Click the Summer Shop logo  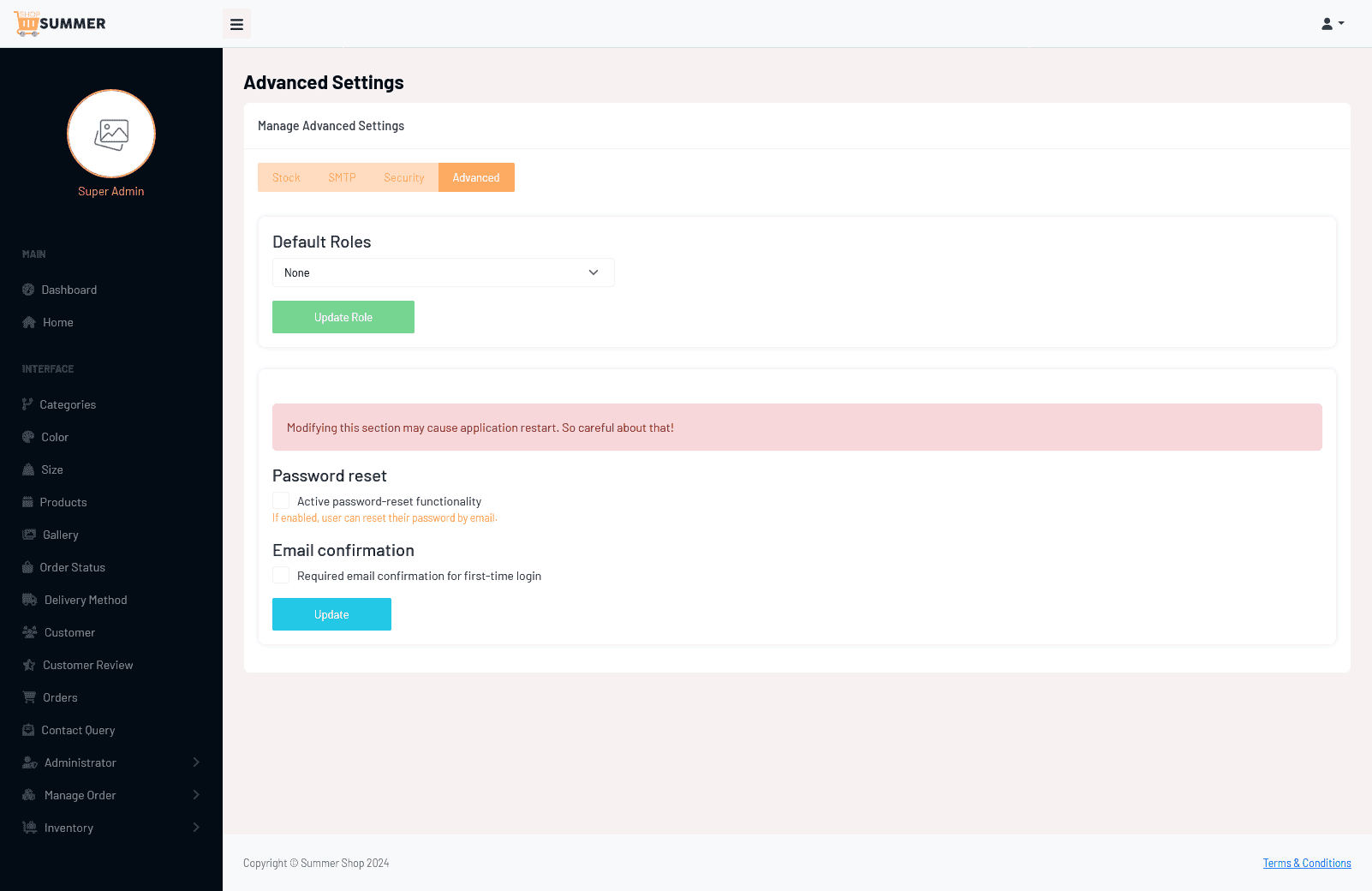click(60, 23)
